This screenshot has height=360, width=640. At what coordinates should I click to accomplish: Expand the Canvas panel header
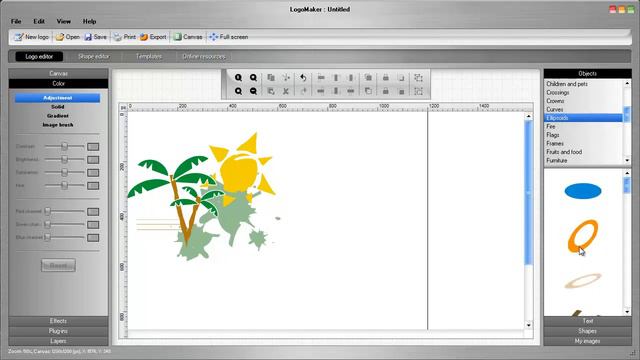click(x=58, y=73)
